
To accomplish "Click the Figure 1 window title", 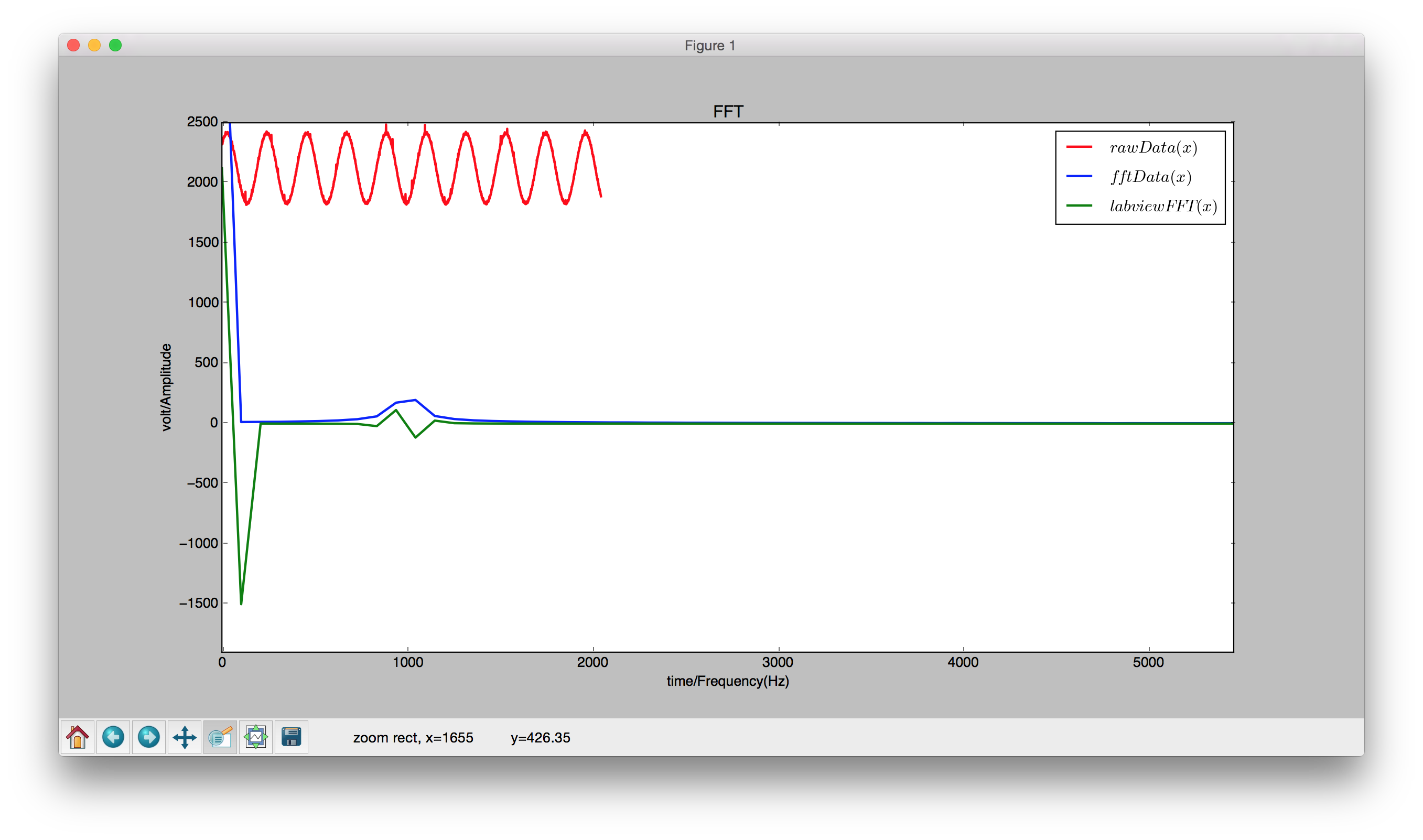I will (x=710, y=45).
